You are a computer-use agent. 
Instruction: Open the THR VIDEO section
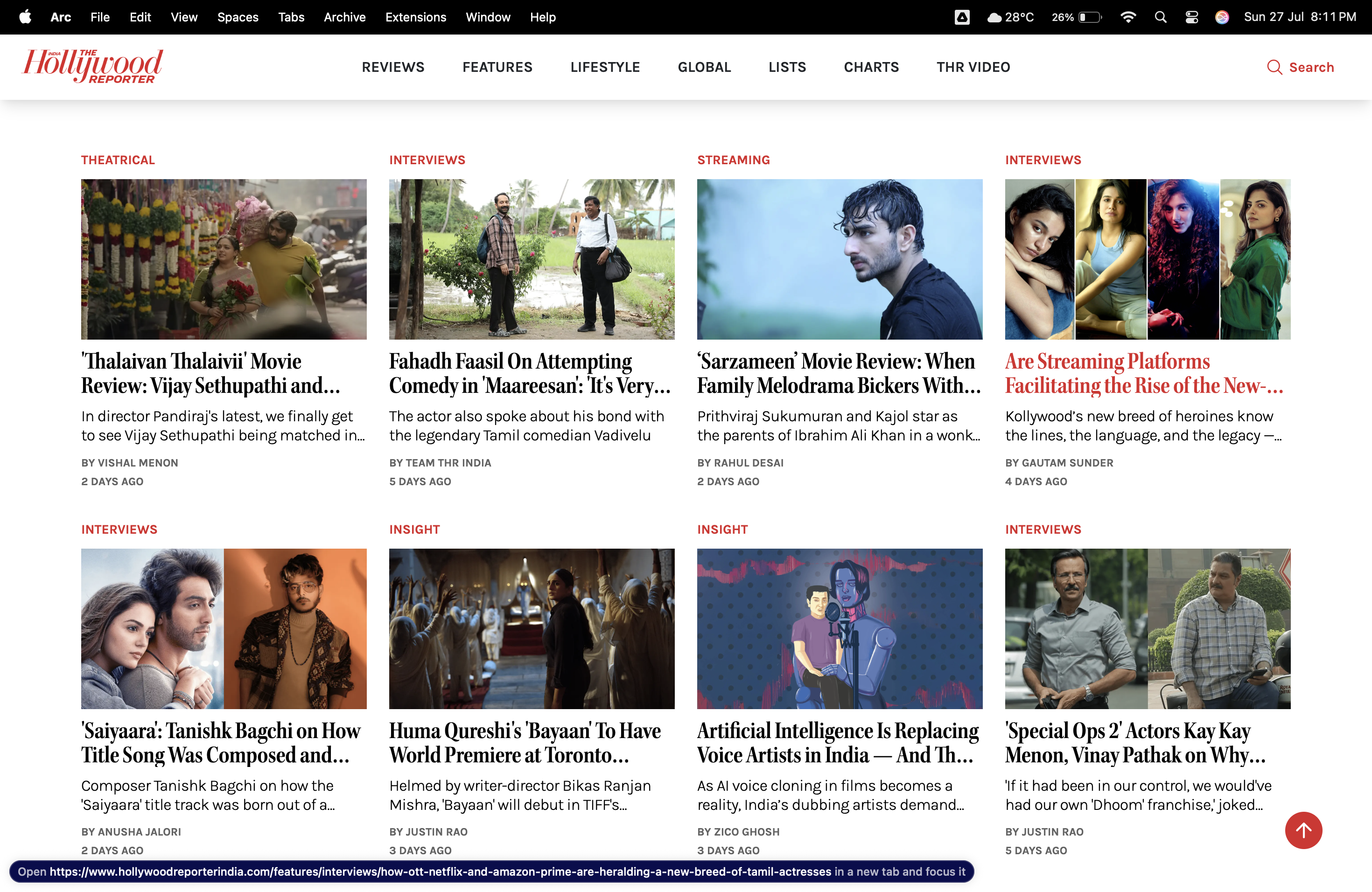tap(973, 68)
